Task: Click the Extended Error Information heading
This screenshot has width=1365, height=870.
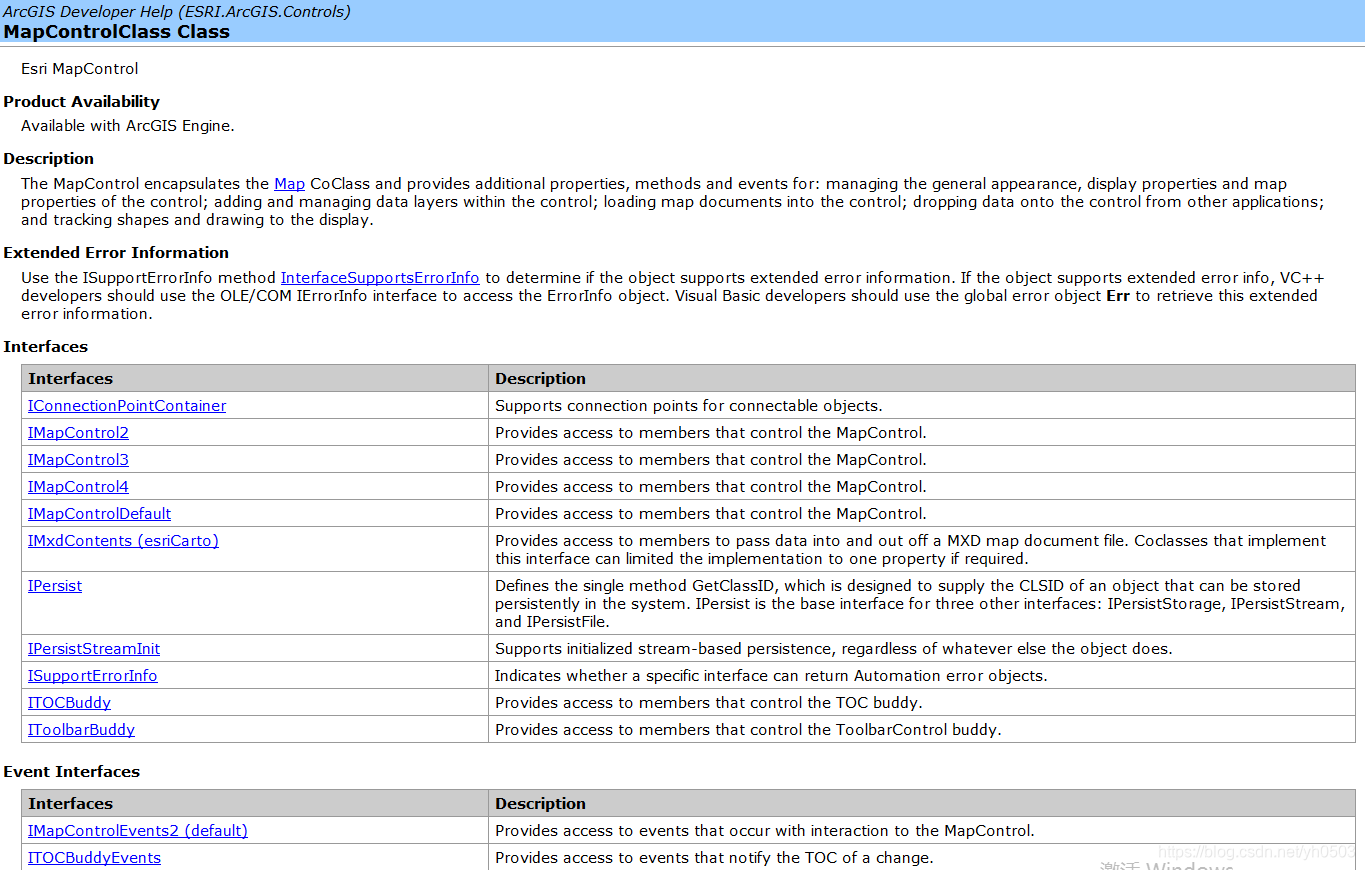Action: (x=116, y=253)
